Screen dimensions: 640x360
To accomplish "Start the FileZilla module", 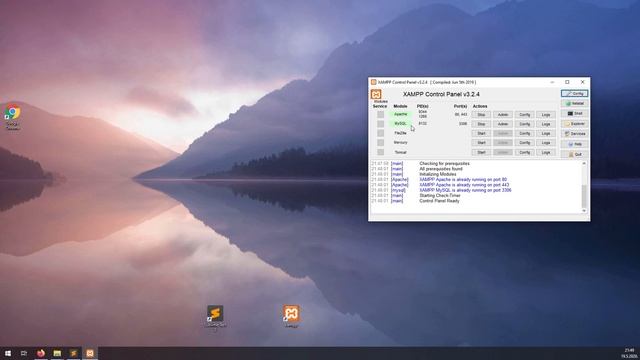I will 481,133.
